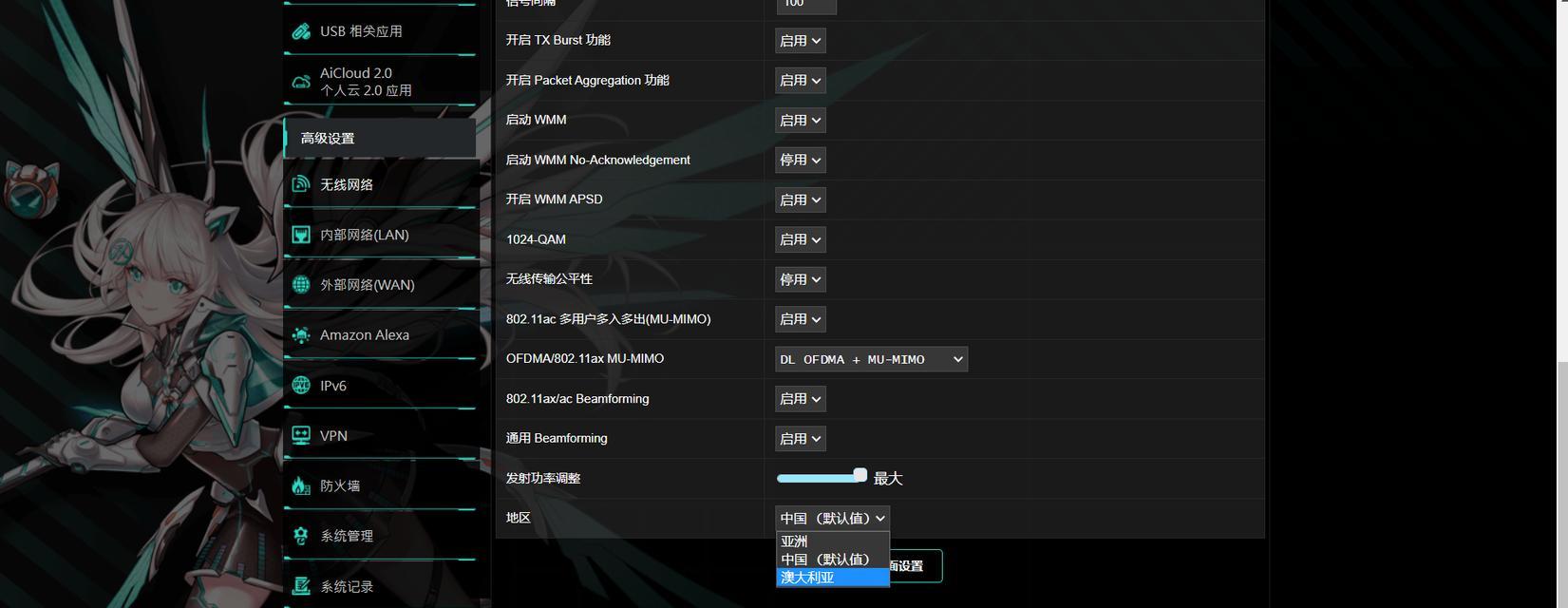Click the log icon for 系统记录

coord(301,586)
